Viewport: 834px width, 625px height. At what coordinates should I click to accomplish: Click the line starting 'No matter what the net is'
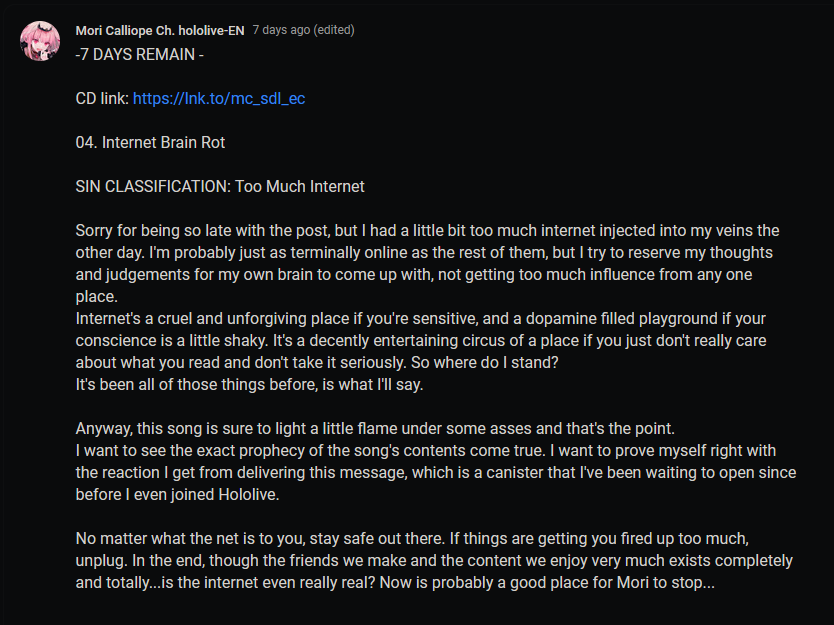click(412, 538)
